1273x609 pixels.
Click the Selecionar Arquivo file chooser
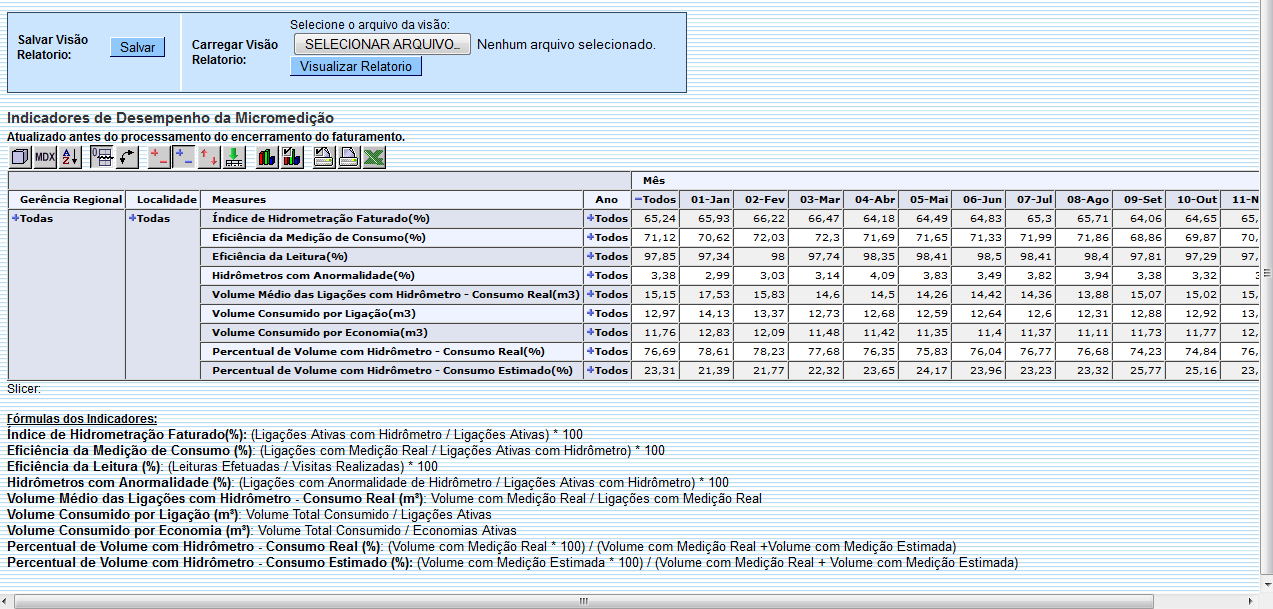(381, 44)
